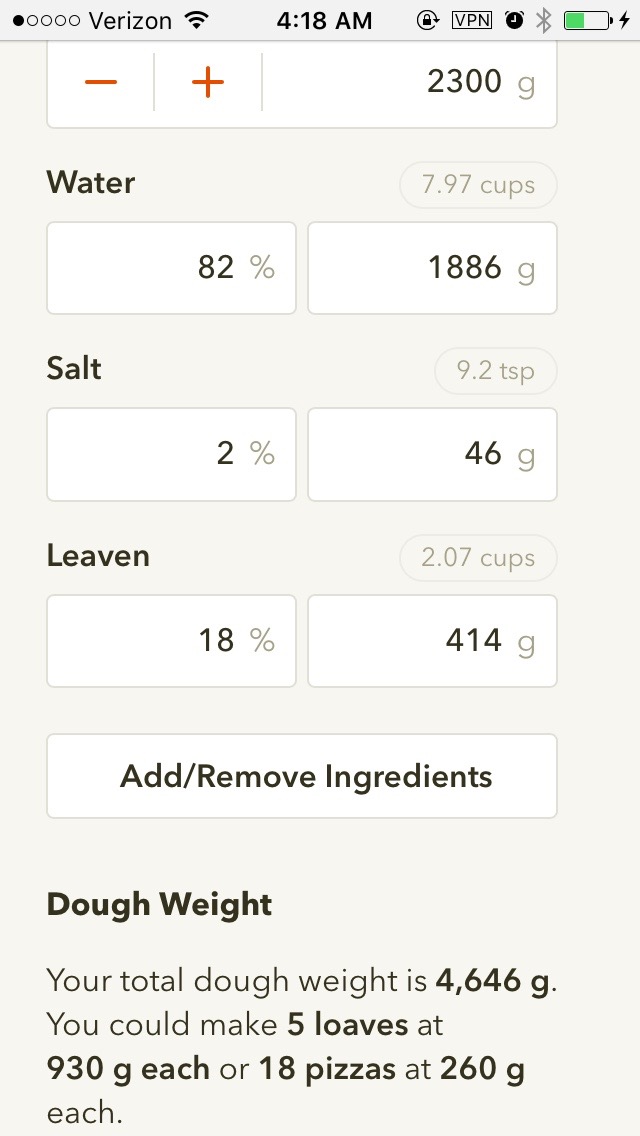Viewport: 640px width, 1136px height.
Task: Edit leaven weight field showing 414 g
Action: [x=432, y=640]
